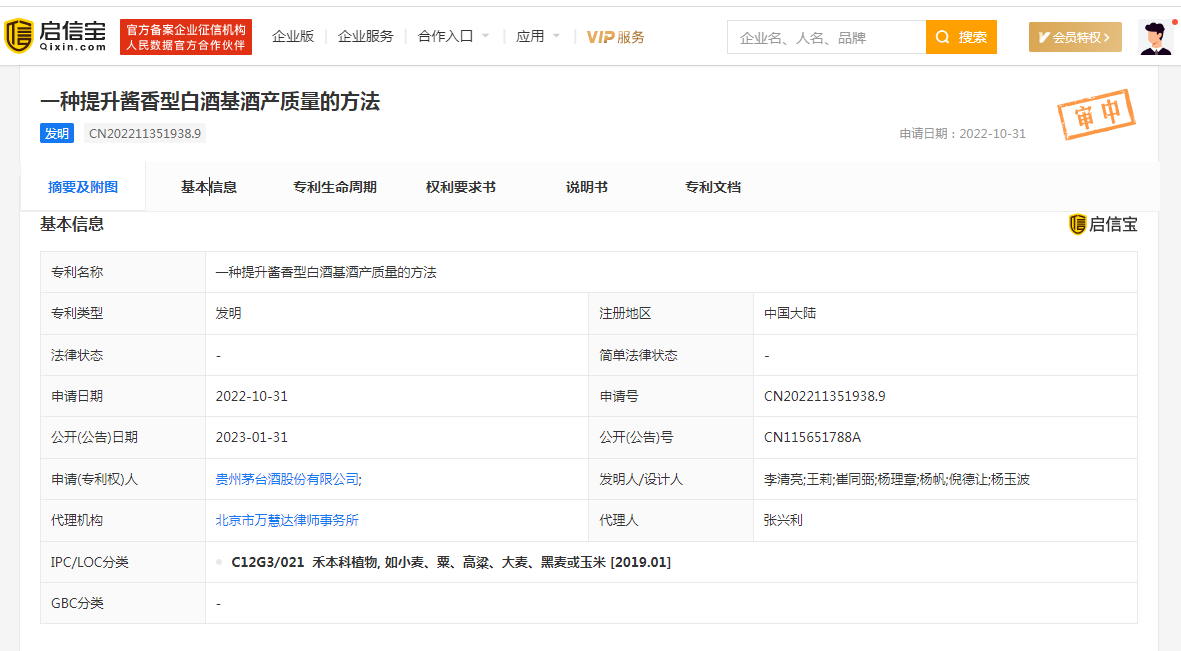
Task: Click the patent title heading text
Action: [x=210, y=102]
